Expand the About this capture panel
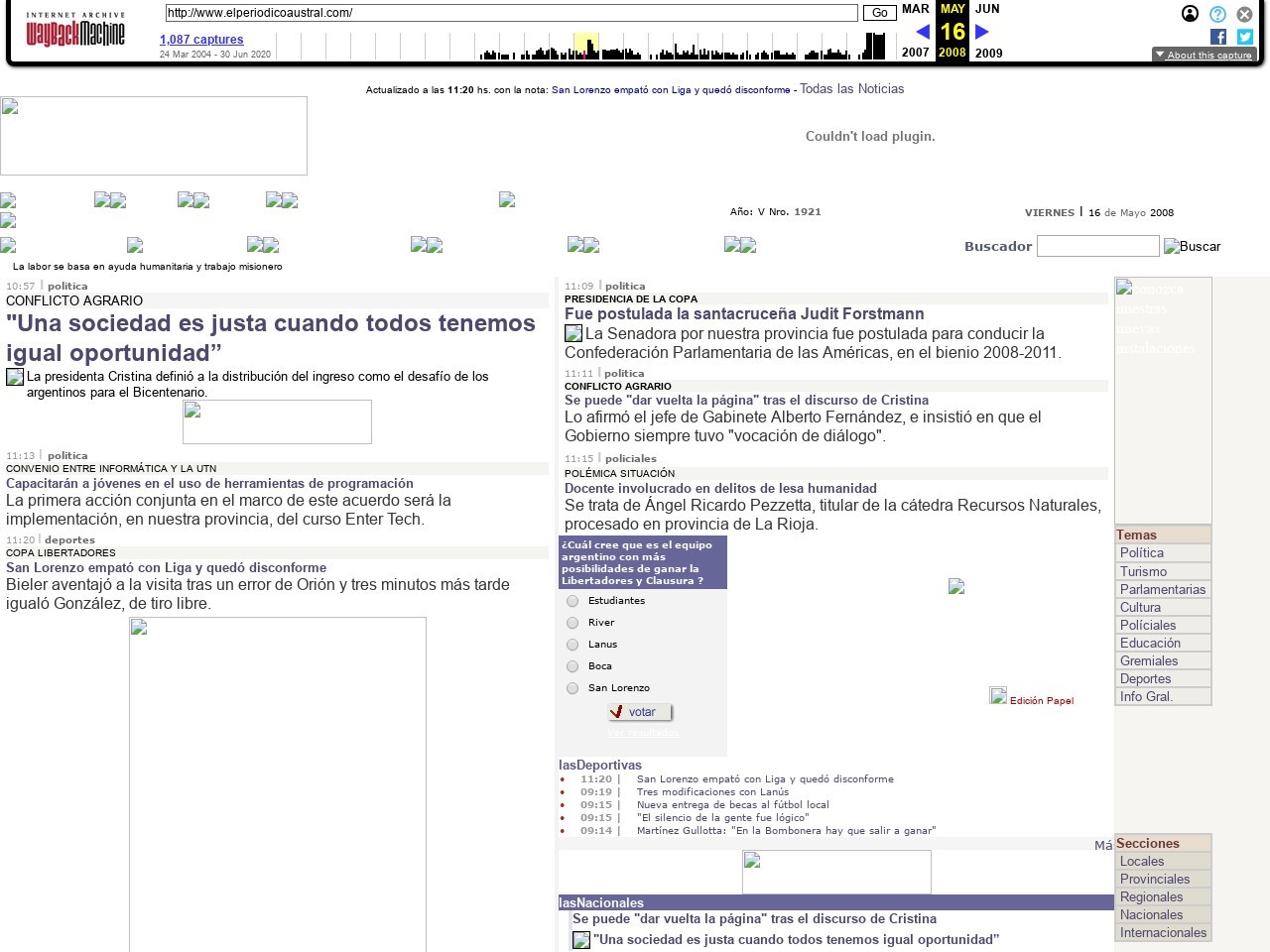The height and width of the screenshot is (952, 1270). click(x=1204, y=55)
